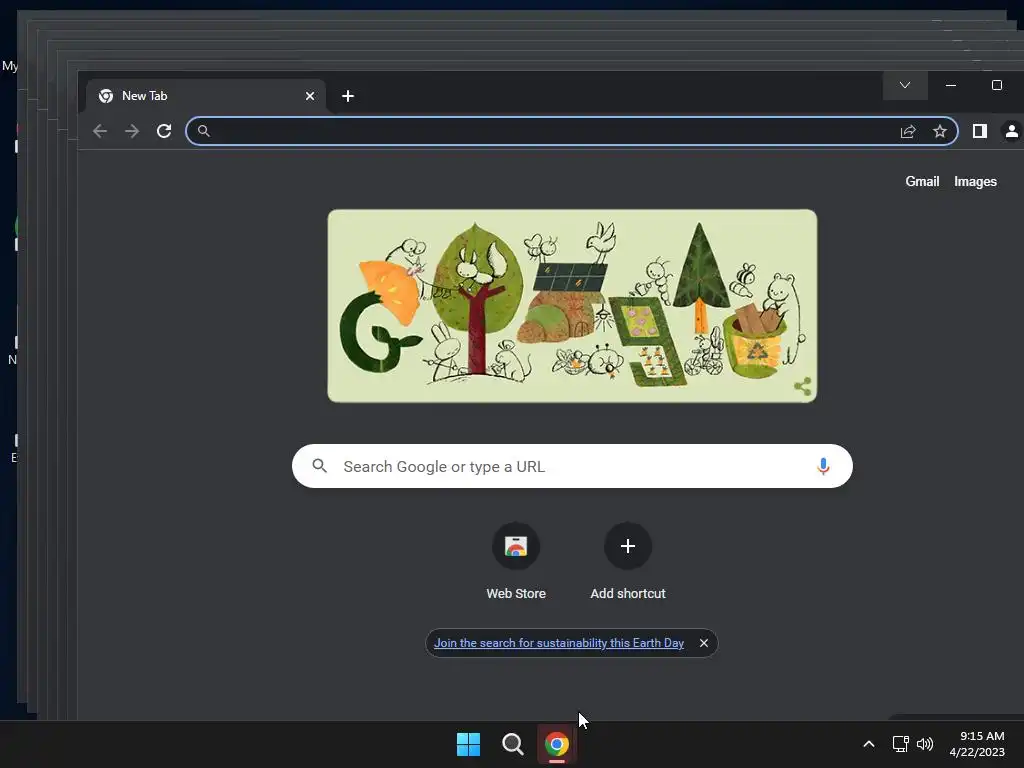
Task: Open the Web Store shortcut
Action: pos(516,562)
